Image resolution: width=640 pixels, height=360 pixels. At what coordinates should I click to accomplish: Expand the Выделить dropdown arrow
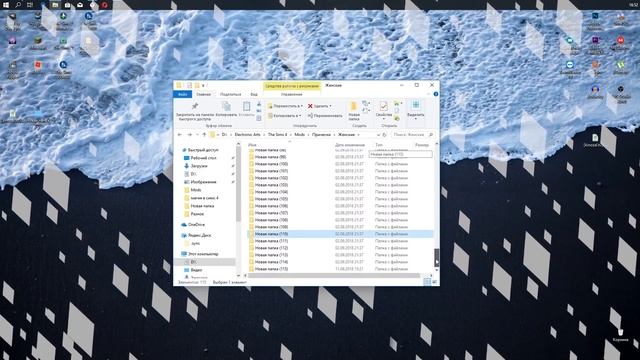tap(416, 119)
